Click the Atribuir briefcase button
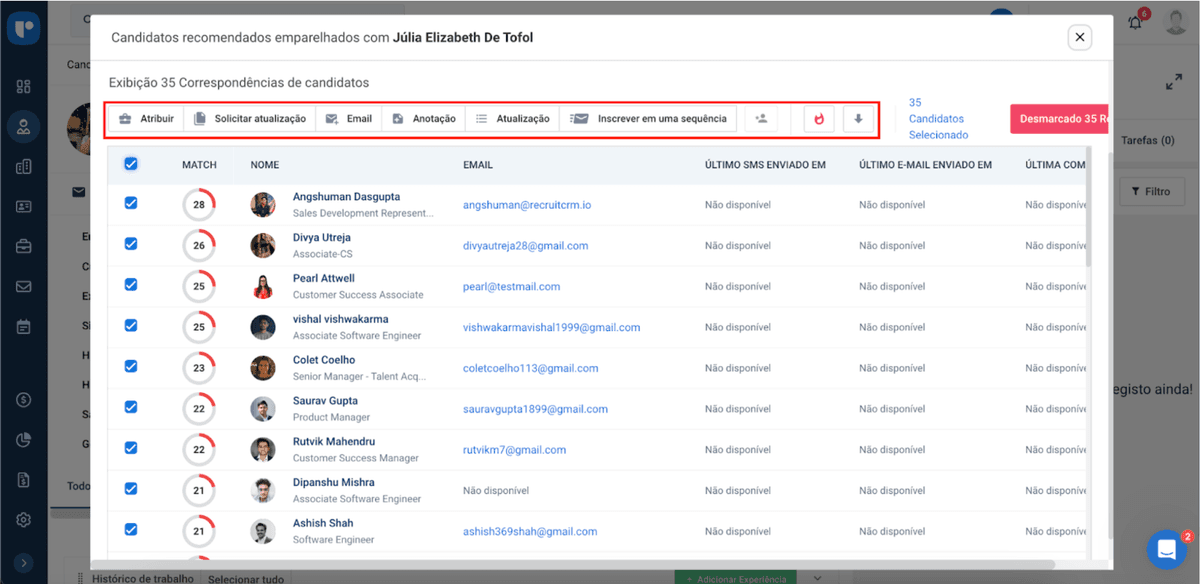Image resolution: width=1200 pixels, height=584 pixels. (146, 119)
